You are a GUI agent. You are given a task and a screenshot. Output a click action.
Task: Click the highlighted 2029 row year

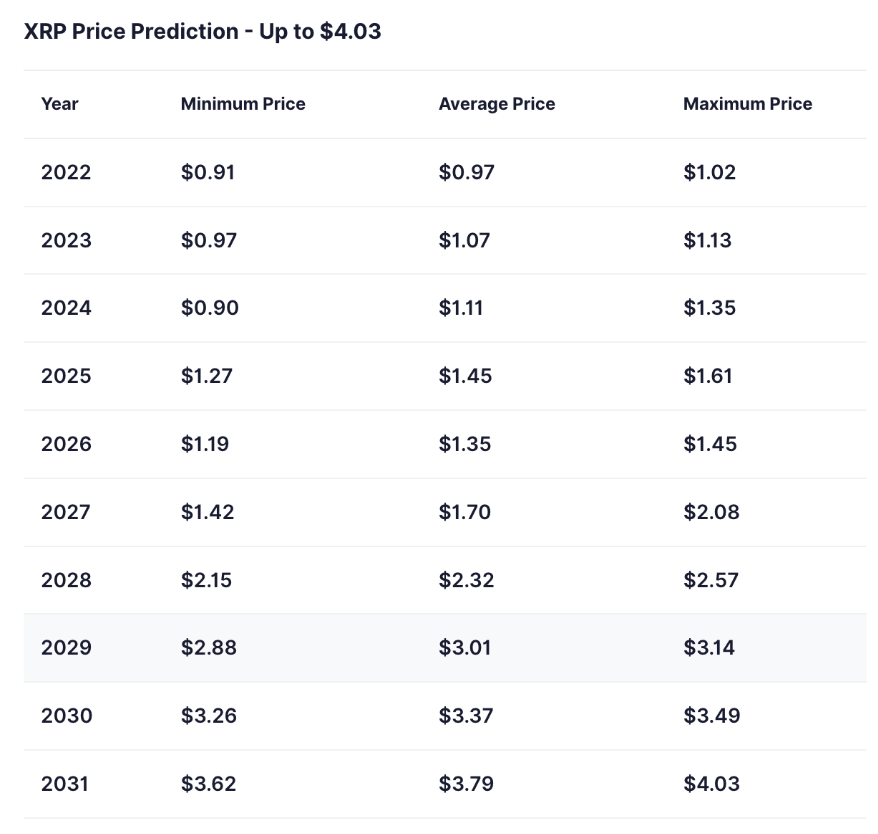point(66,648)
